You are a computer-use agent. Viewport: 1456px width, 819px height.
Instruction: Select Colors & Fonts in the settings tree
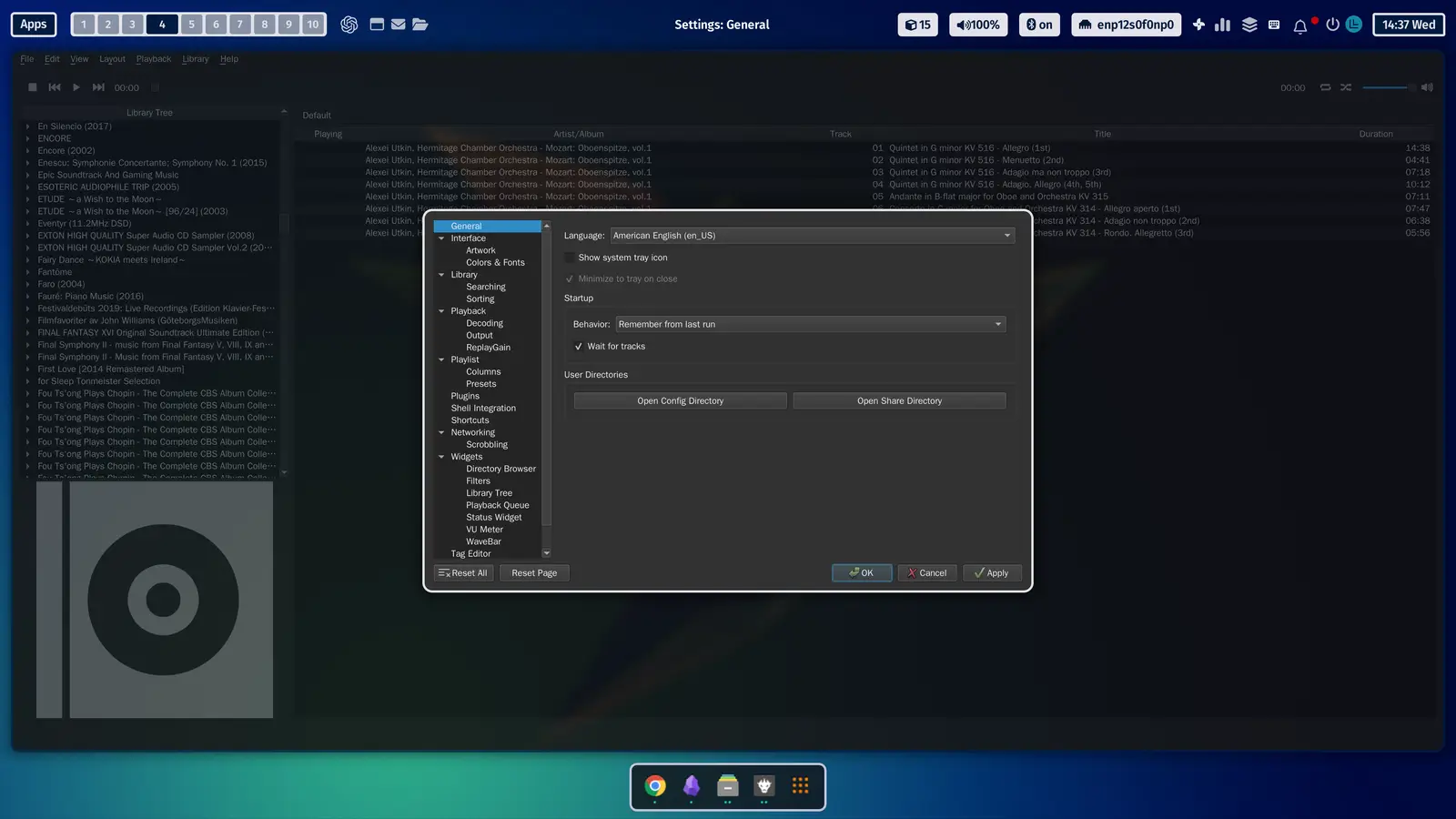pos(495,263)
